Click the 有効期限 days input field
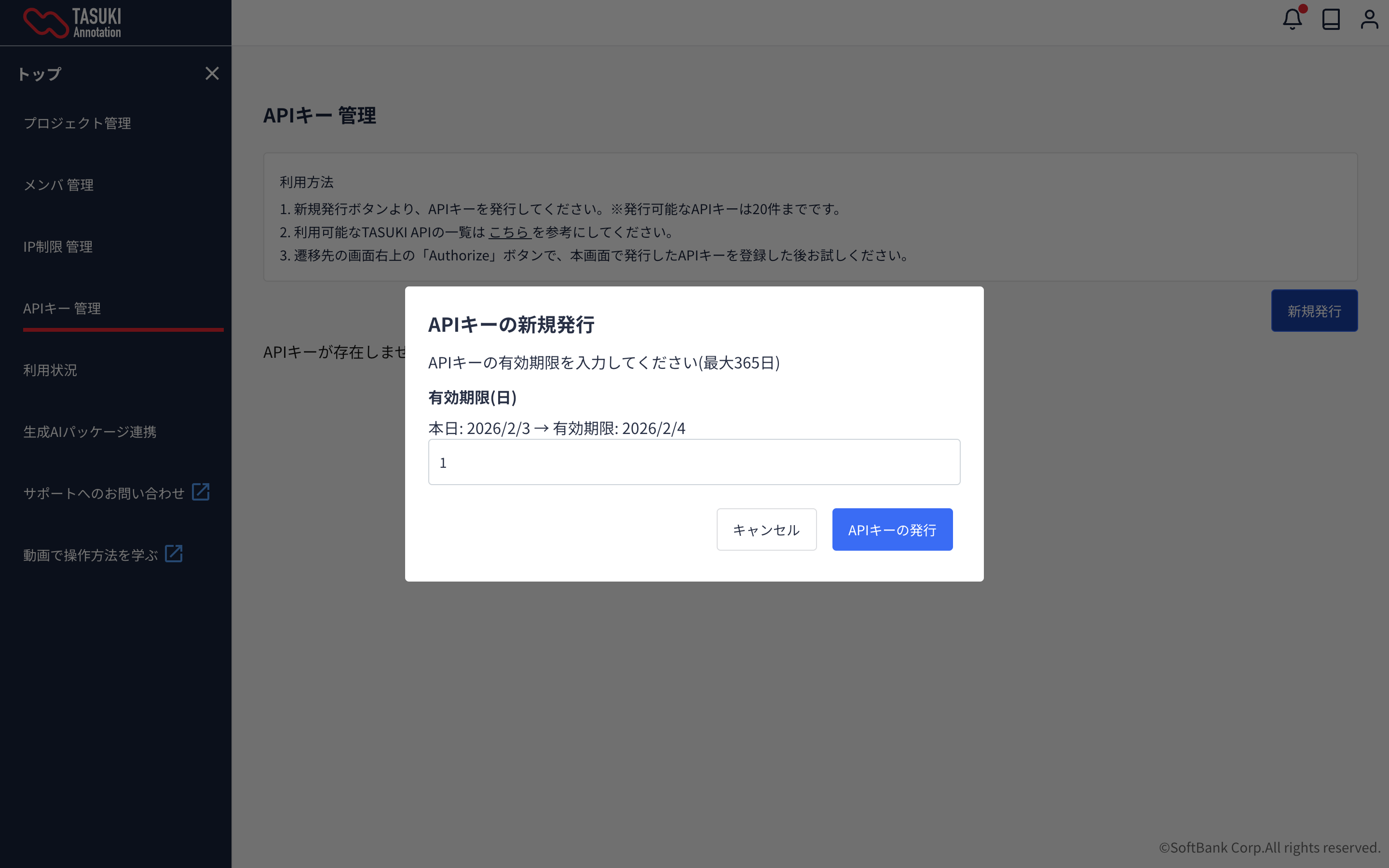The image size is (1389, 868). click(694, 462)
